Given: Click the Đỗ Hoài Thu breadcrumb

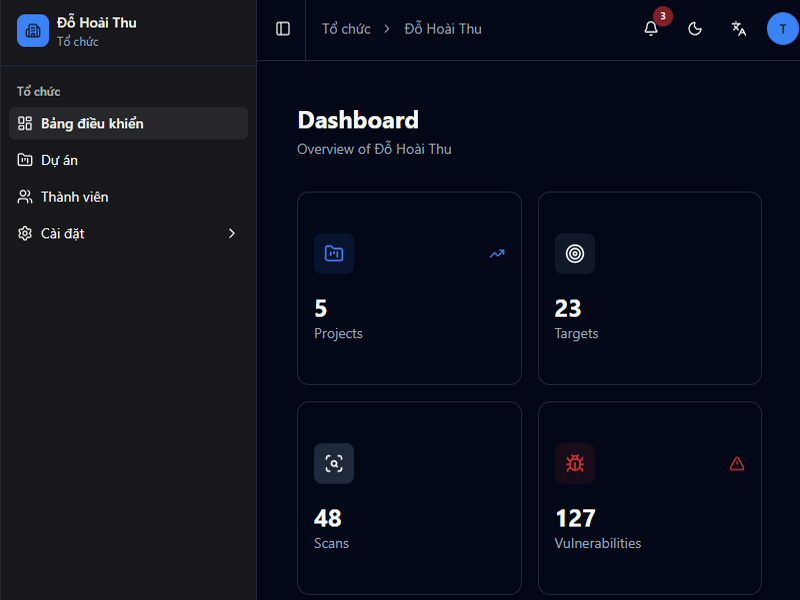Looking at the screenshot, I should point(443,29).
